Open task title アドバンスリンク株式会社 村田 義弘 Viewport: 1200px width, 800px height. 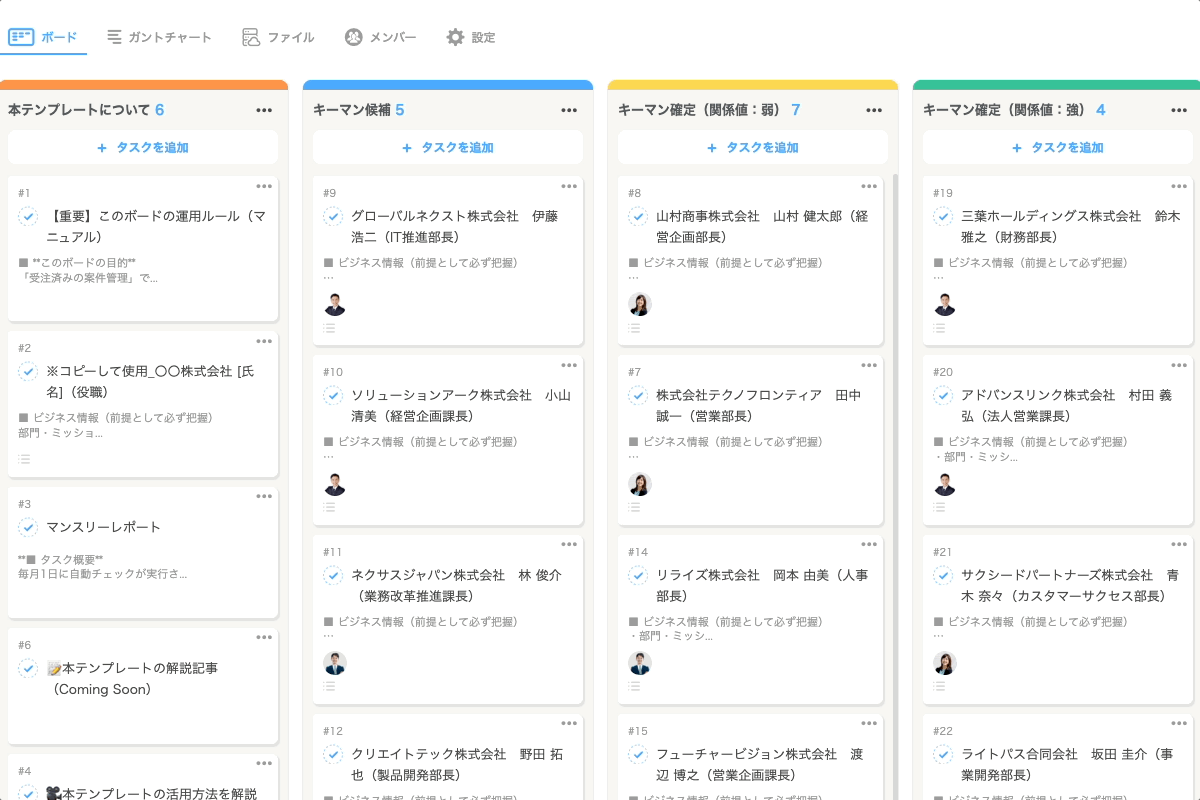click(x=1066, y=405)
